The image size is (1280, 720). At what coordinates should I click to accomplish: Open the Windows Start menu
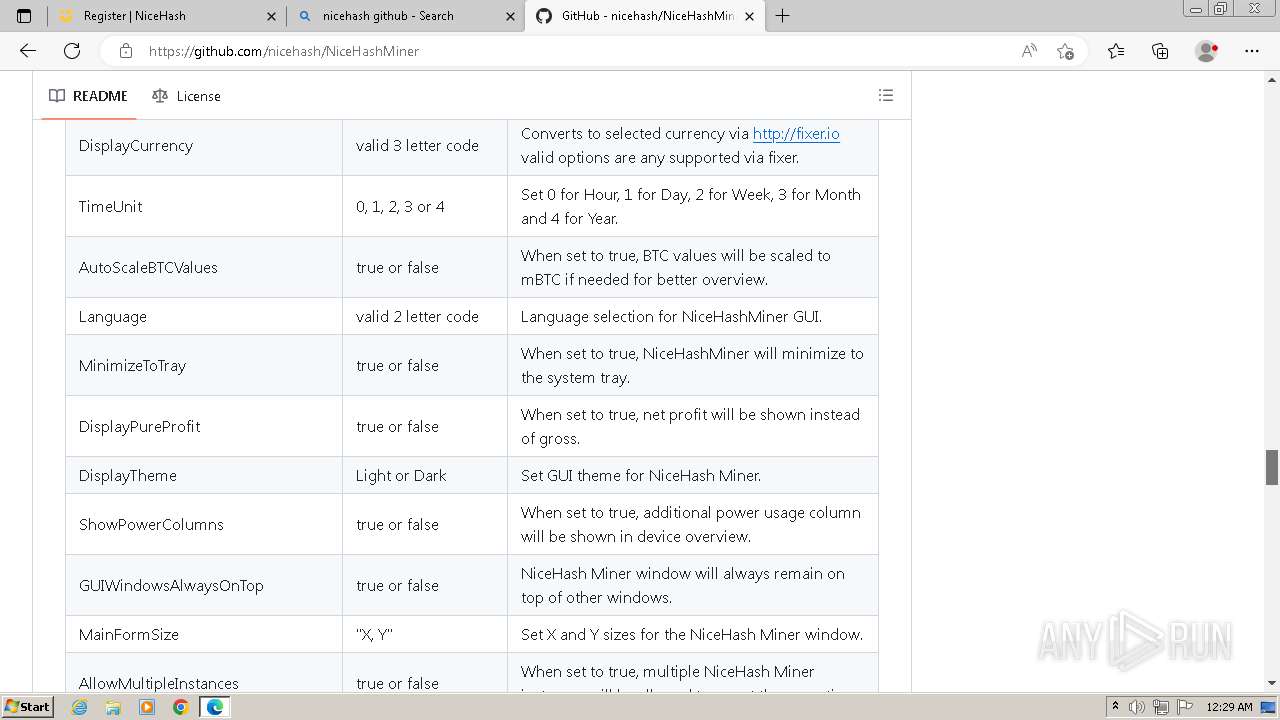[28, 707]
